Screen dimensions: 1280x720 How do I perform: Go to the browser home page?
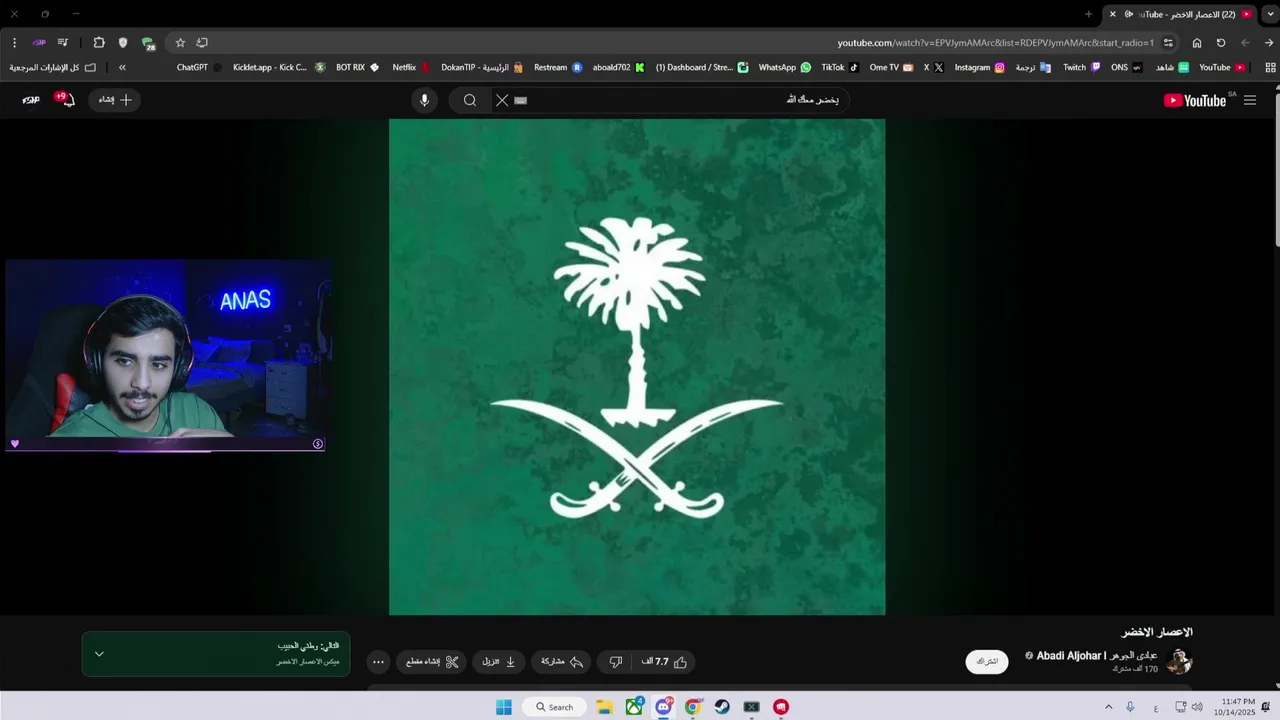[1197, 43]
